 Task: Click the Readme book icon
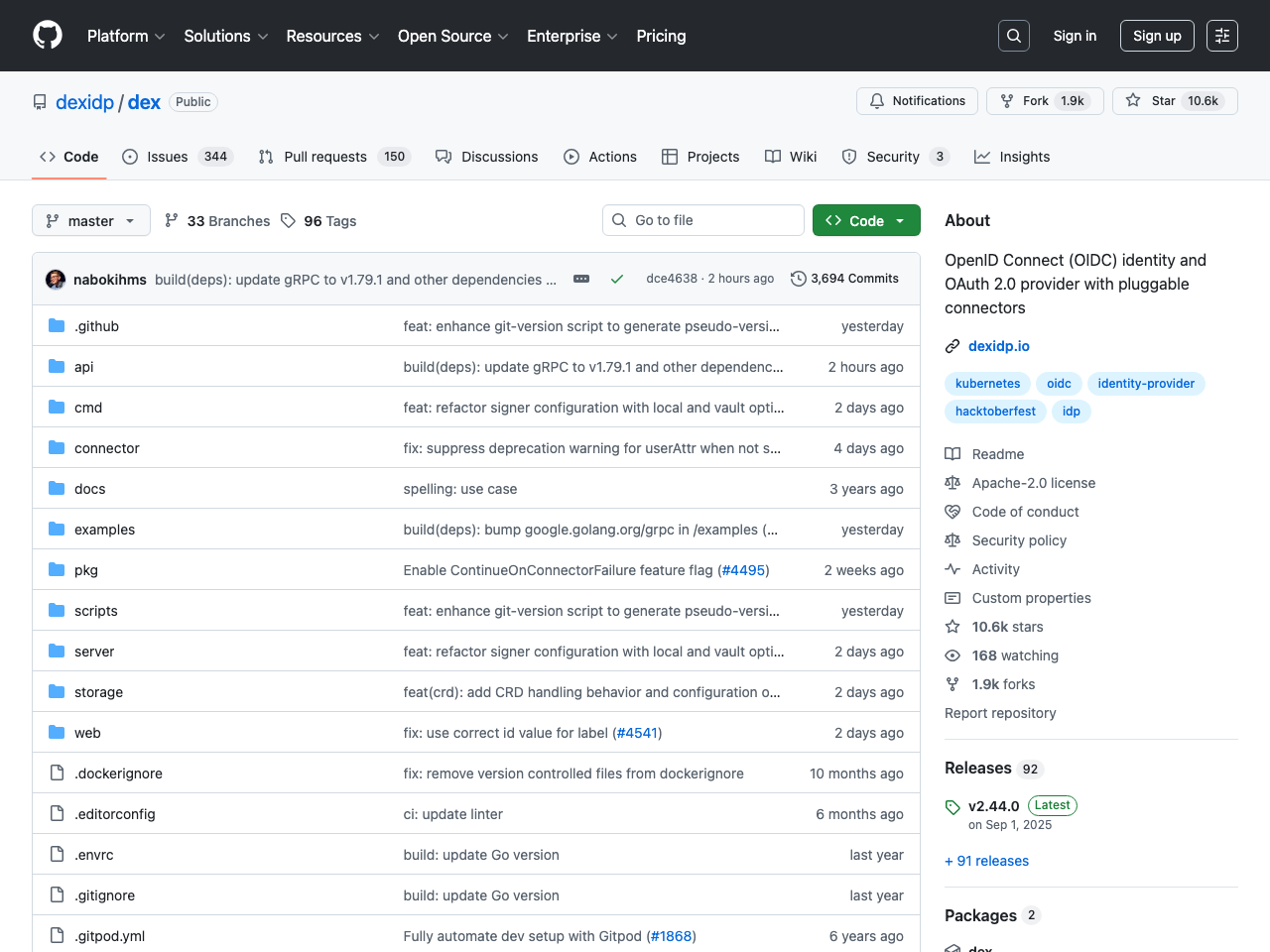click(952, 454)
